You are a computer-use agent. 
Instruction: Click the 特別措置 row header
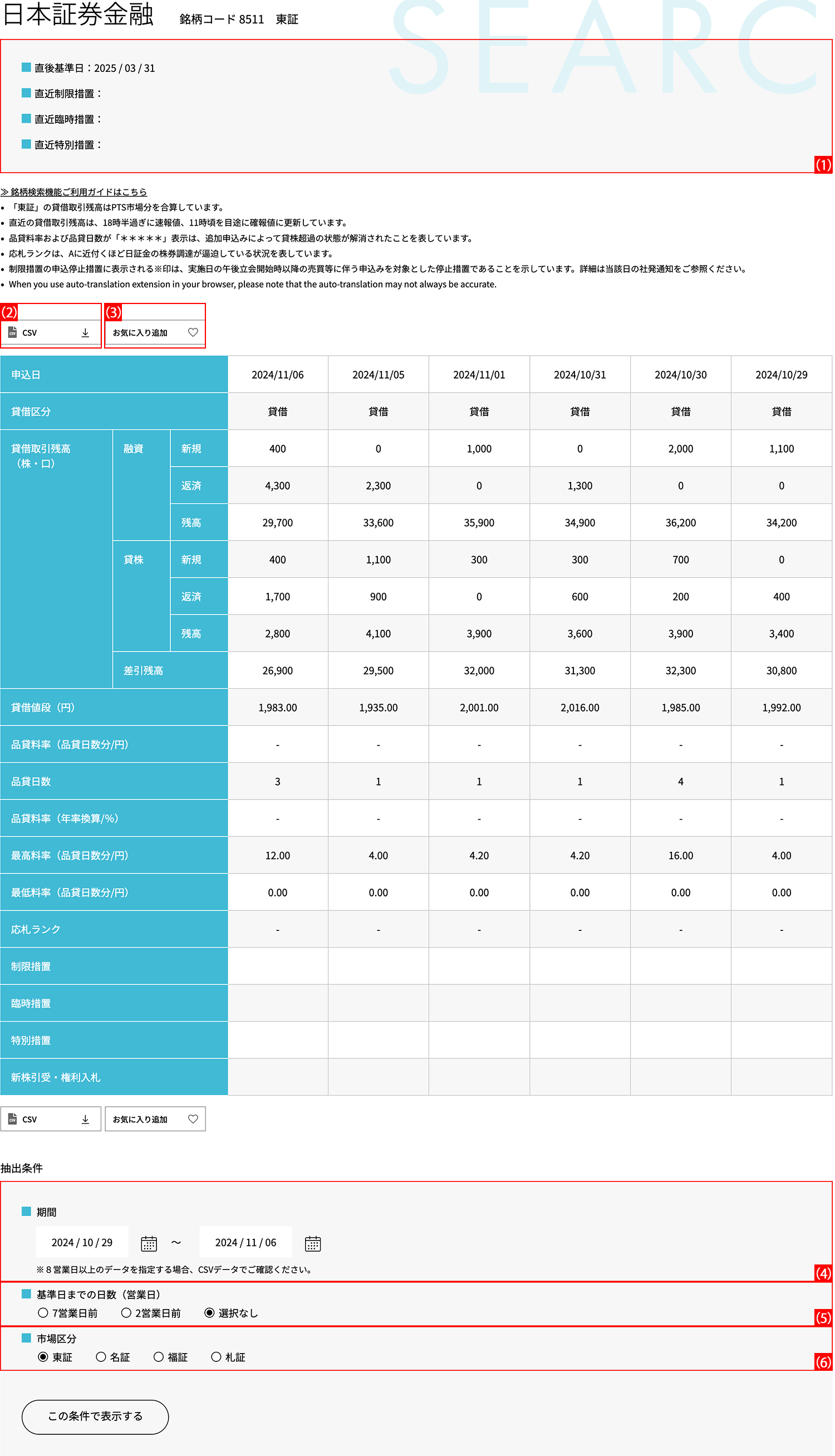click(114, 1040)
